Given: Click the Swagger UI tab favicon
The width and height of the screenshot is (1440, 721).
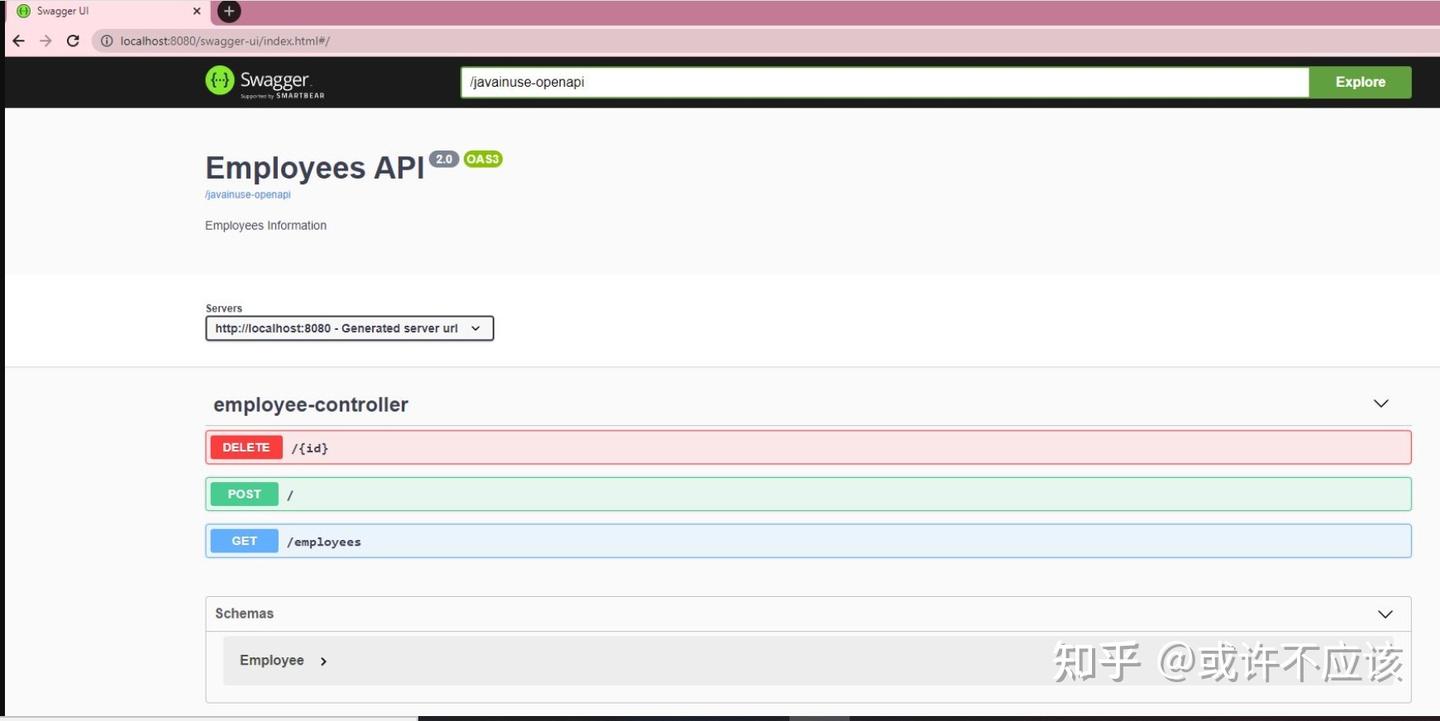Looking at the screenshot, I should pos(22,11).
